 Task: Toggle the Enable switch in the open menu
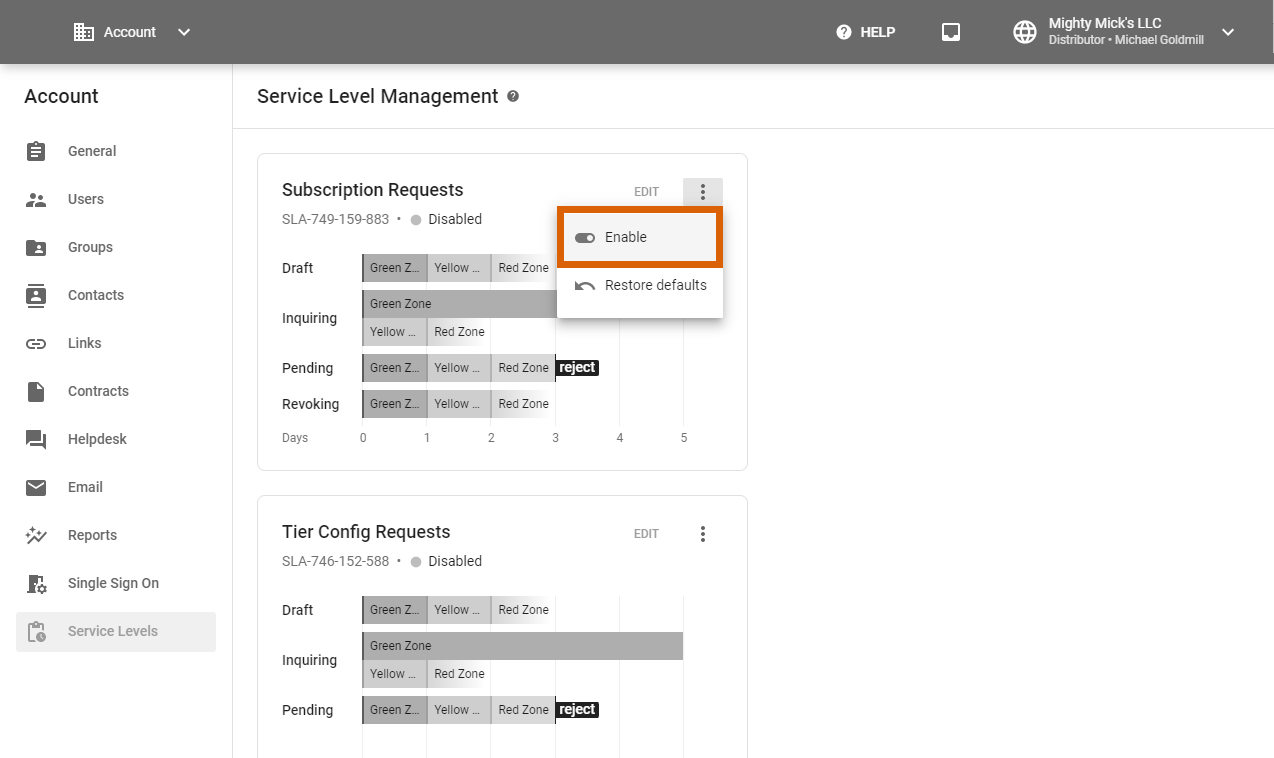(x=584, y=237)
